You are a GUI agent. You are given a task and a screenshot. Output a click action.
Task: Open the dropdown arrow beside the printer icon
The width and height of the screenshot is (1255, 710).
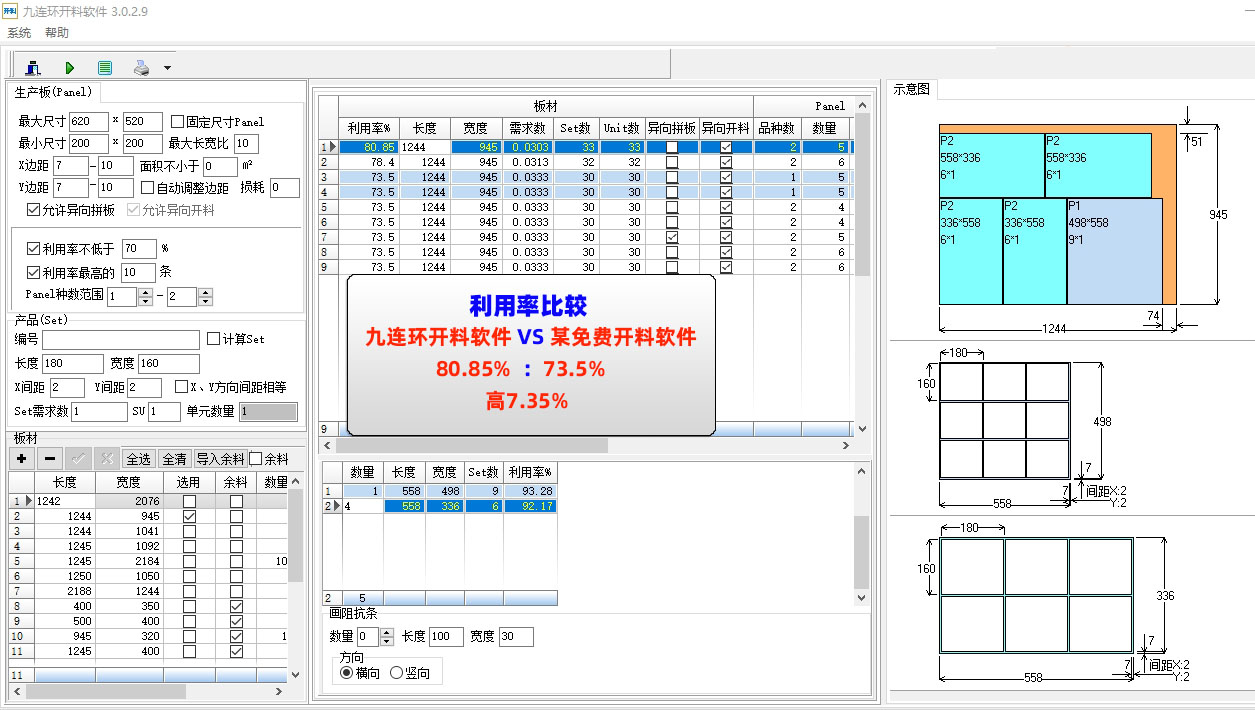(x=167, y=68)
